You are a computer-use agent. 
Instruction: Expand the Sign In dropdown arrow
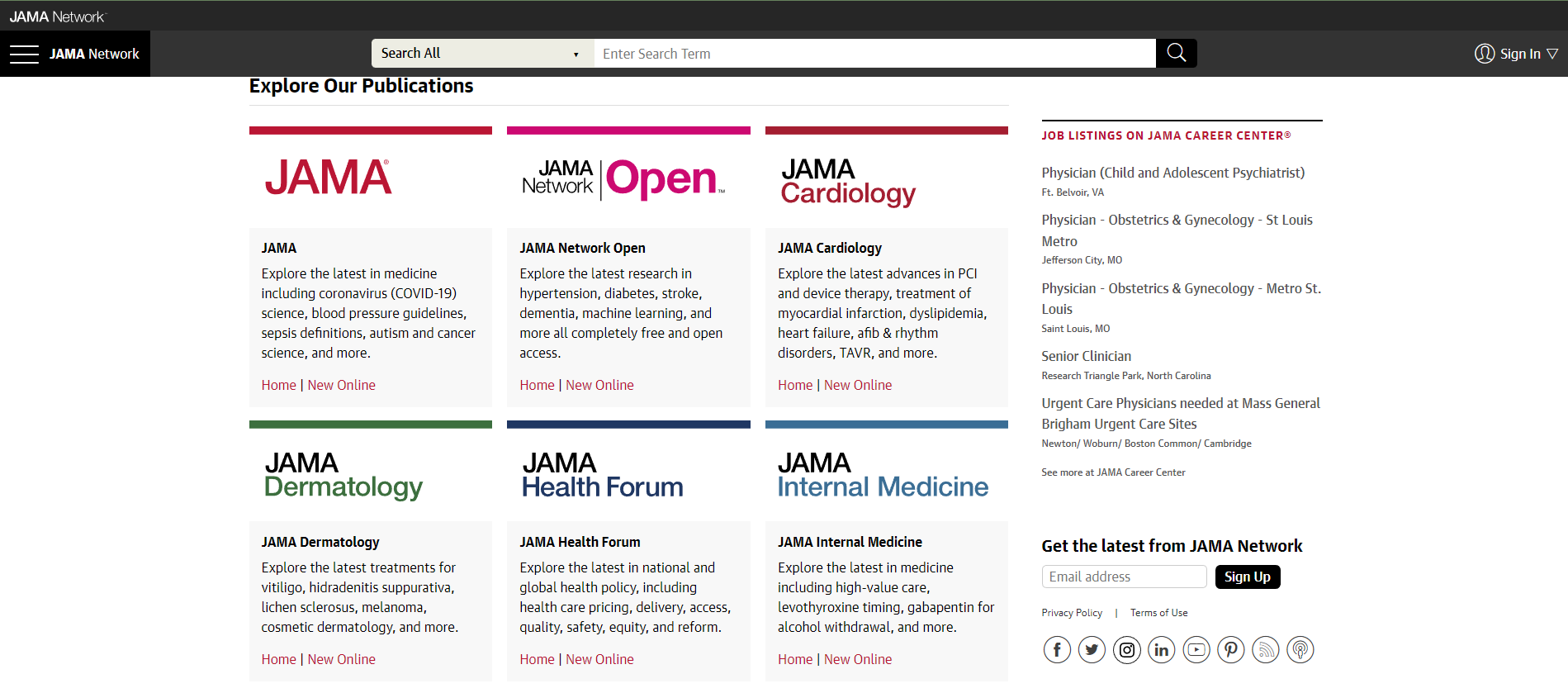point(1552,54)
